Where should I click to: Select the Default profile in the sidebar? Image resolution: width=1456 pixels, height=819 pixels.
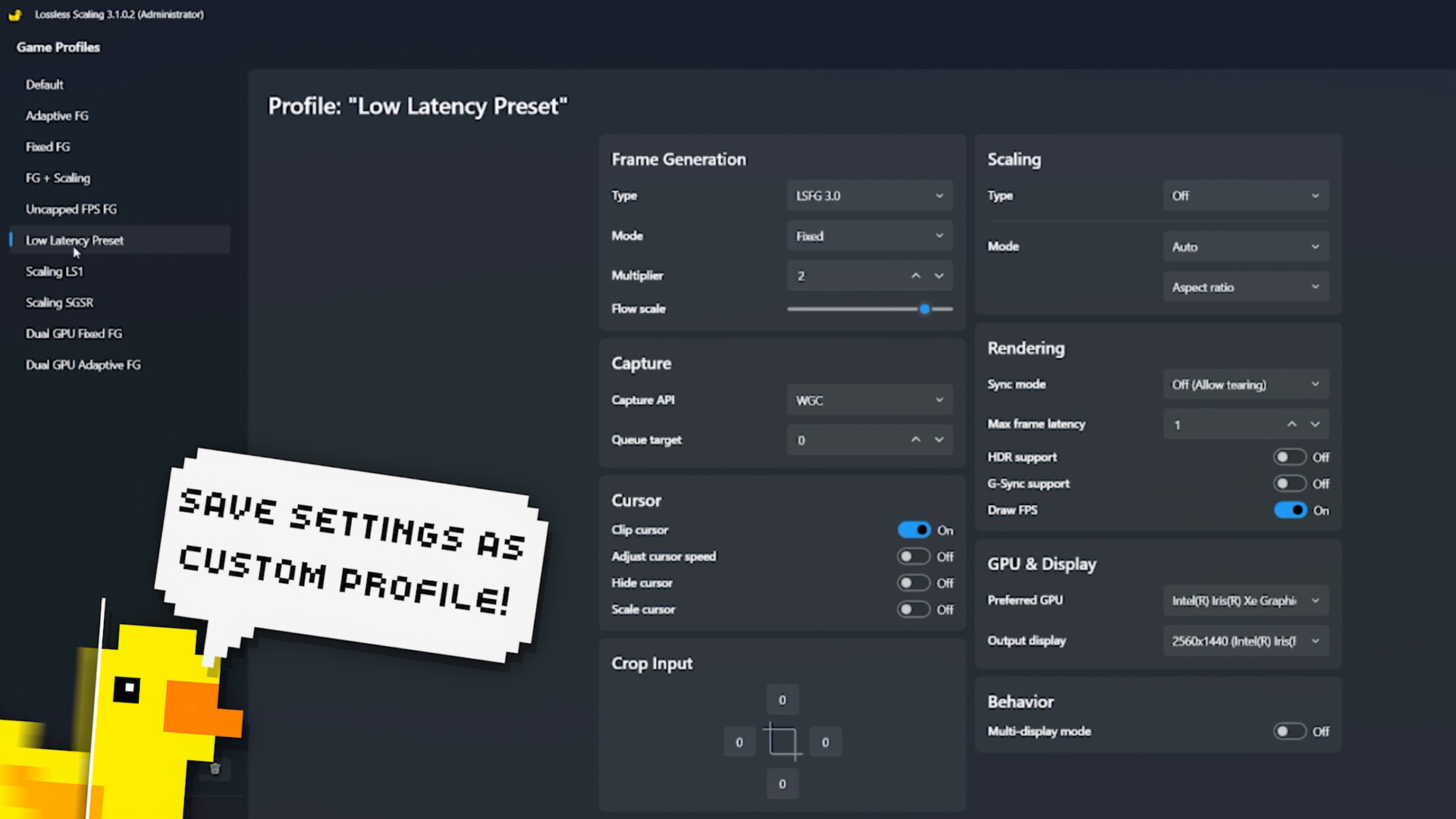point(44,84)
